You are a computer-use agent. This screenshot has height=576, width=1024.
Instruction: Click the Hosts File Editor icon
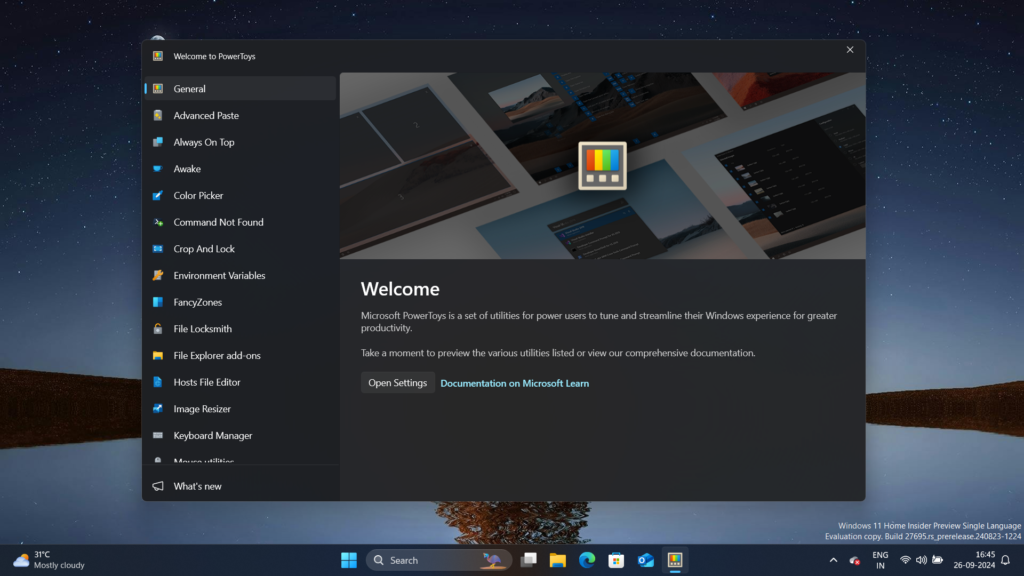coord(158,382)
